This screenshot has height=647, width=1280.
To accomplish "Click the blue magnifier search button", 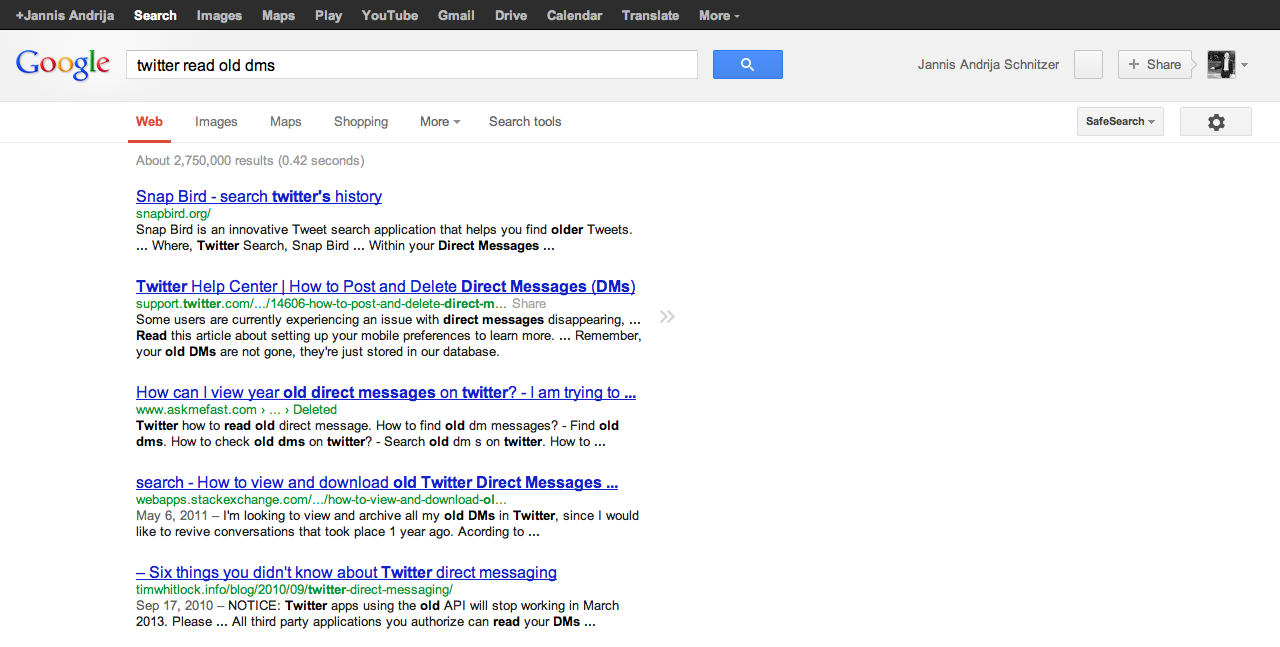I will coord(747,64).
